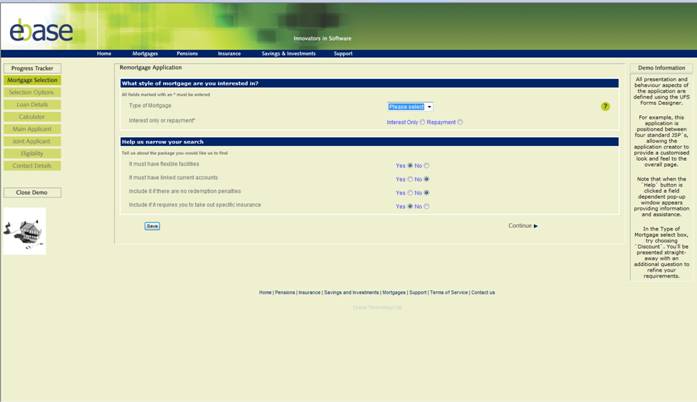Choose No for specific insurance requirement
Viewport: 697px width, 402px height.
427,206
